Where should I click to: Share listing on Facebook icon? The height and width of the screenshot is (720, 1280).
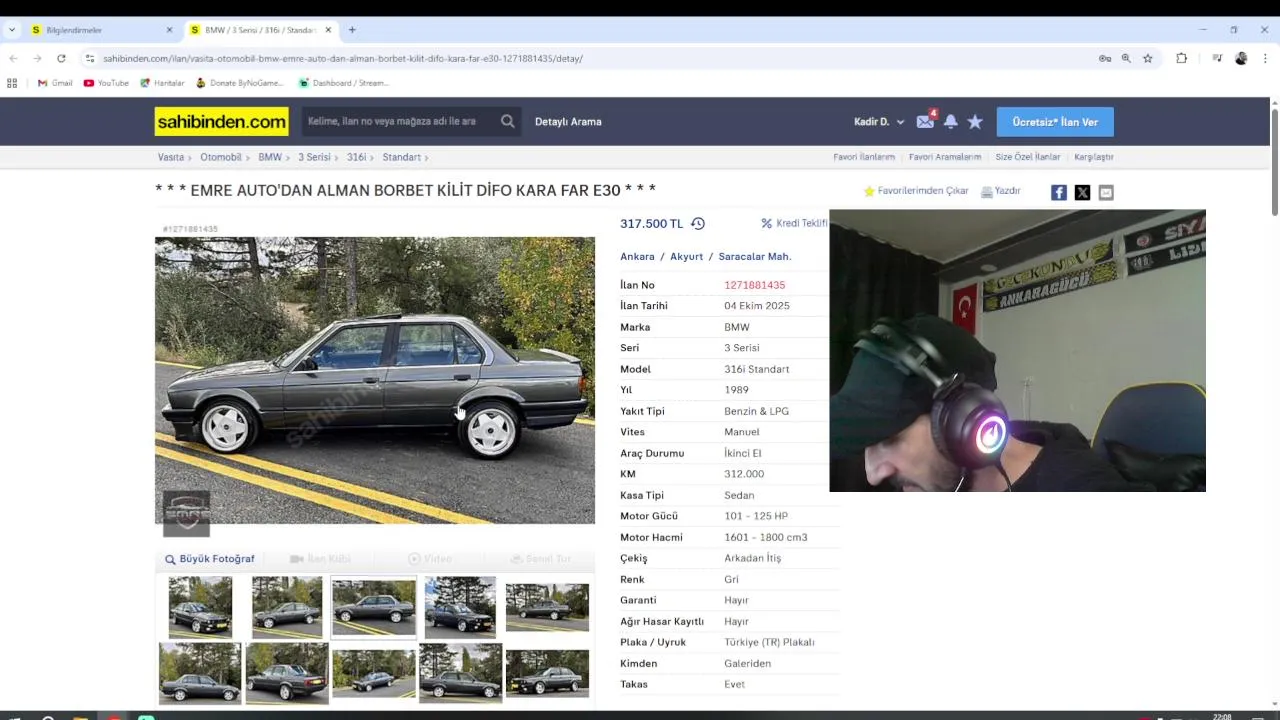1059,192
